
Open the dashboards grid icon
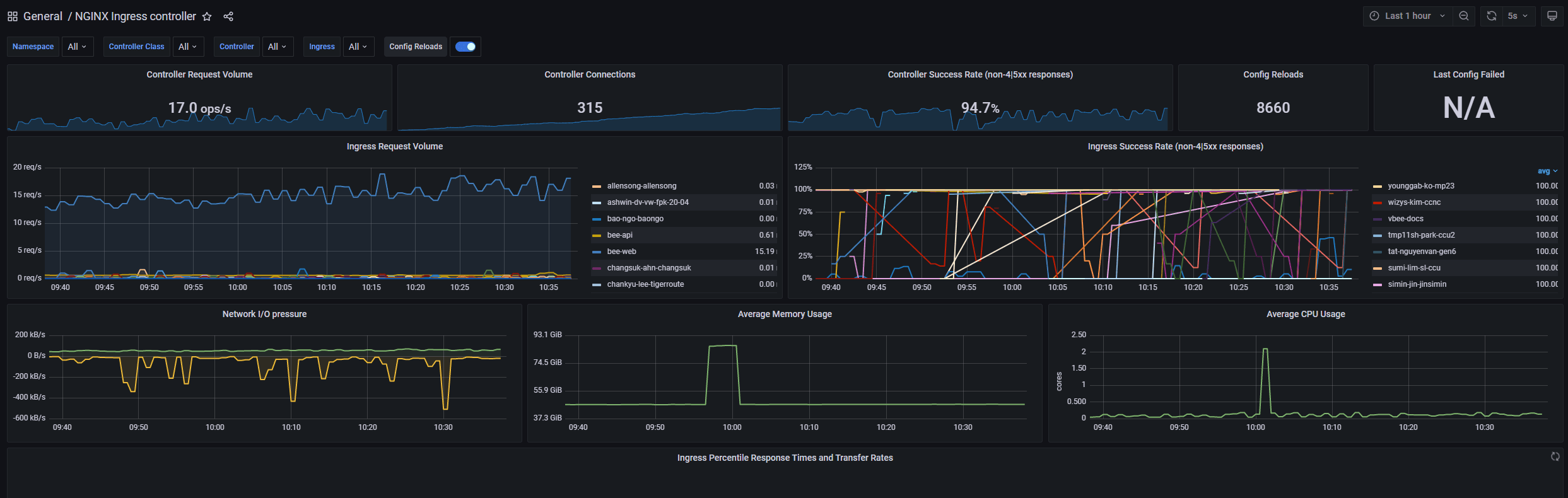(13, 16)
